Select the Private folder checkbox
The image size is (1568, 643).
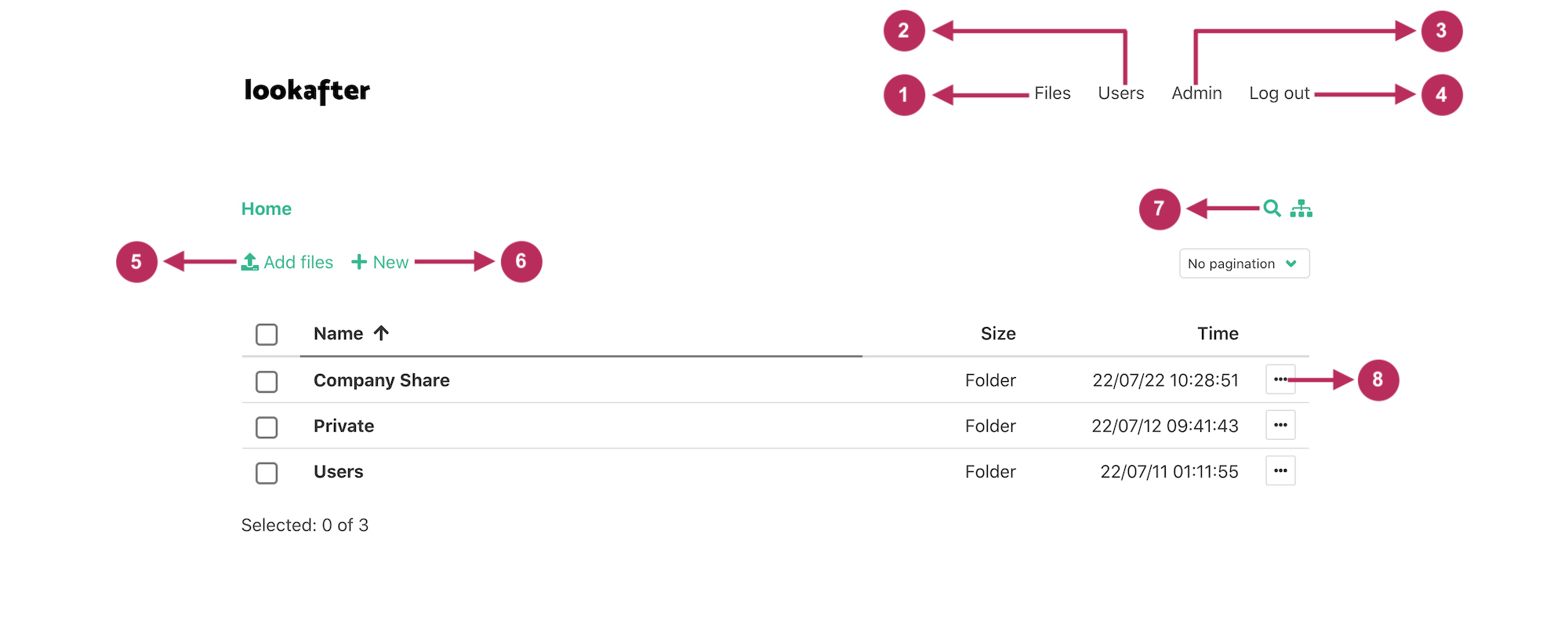pyautogui.click(x=267, y=427)
